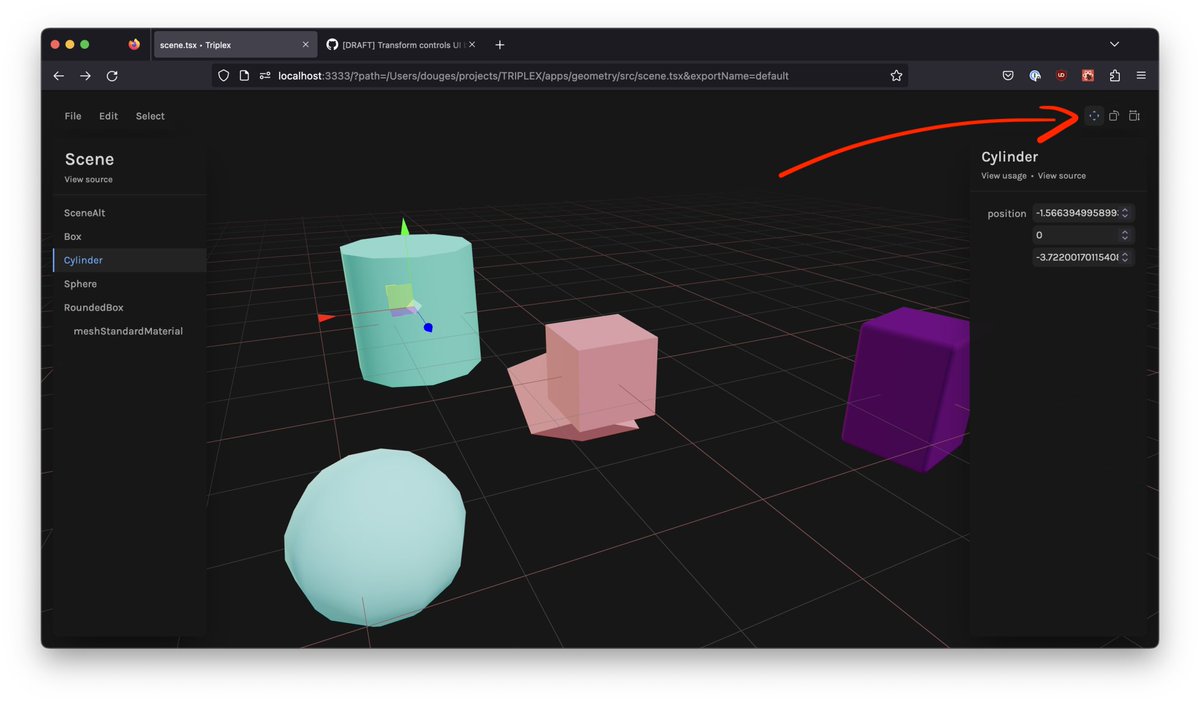This screenshot has height=703, width=1200.
Task: Open the uBlock Origin extension icon
Action: (1061, 76)
